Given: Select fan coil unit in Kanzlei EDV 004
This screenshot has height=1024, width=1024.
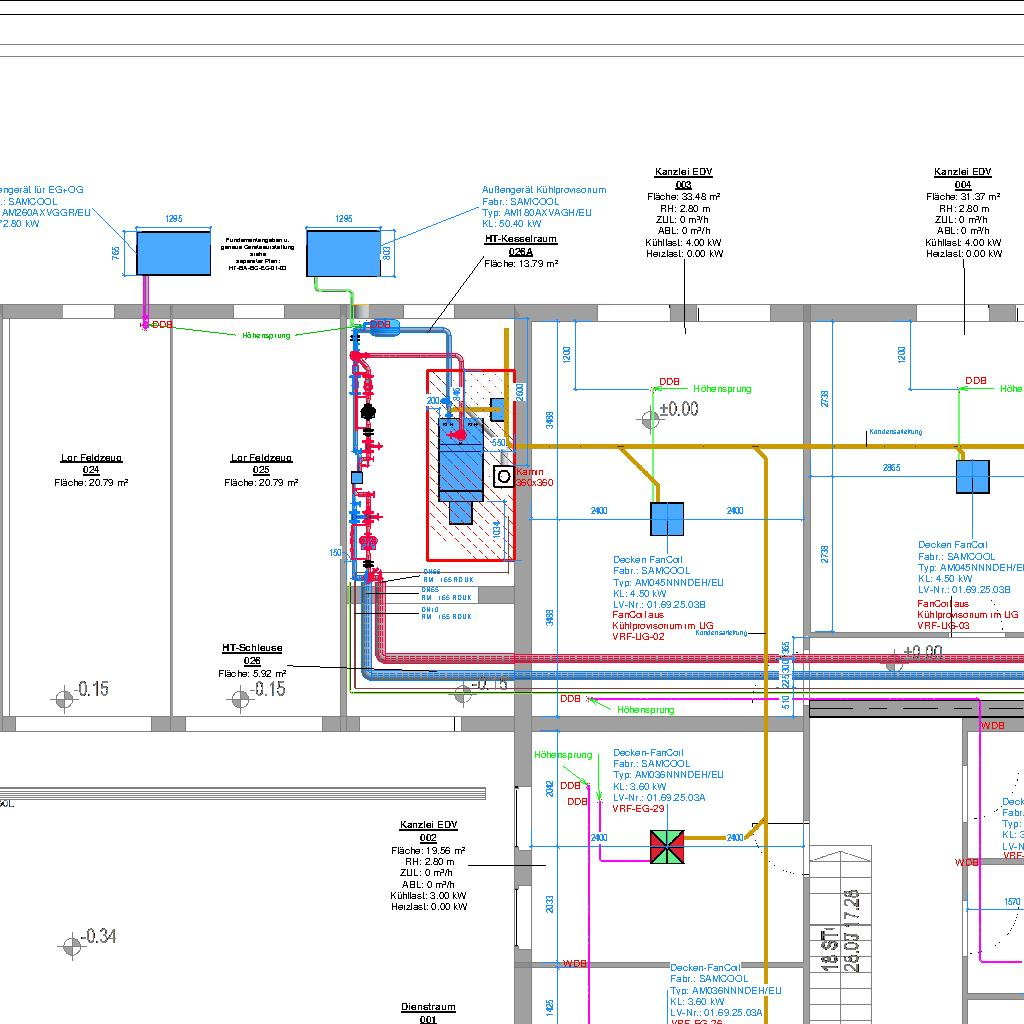Looking at the screenshot, I should 972,477.
